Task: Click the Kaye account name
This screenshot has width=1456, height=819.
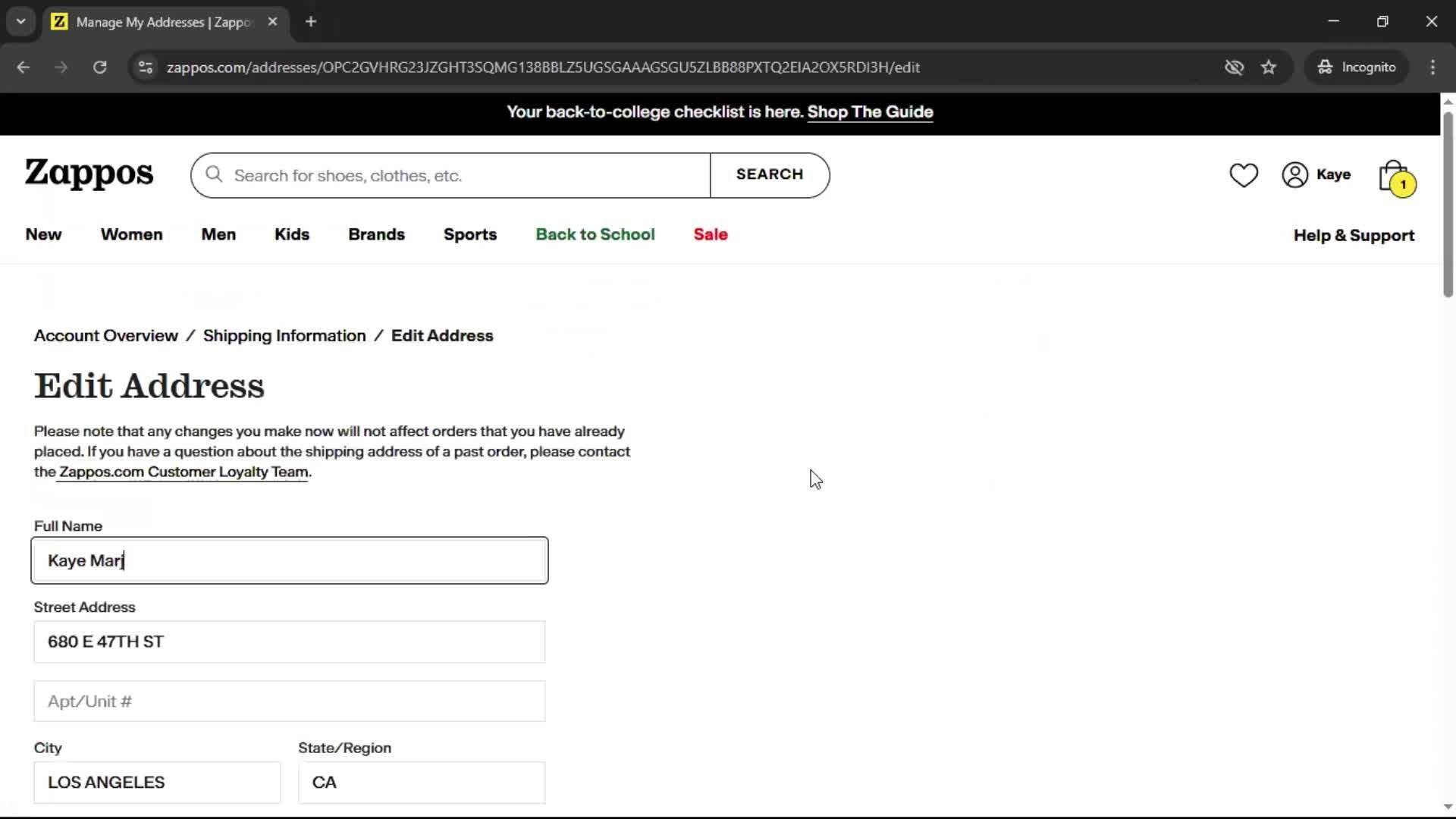Action: 1334,174
